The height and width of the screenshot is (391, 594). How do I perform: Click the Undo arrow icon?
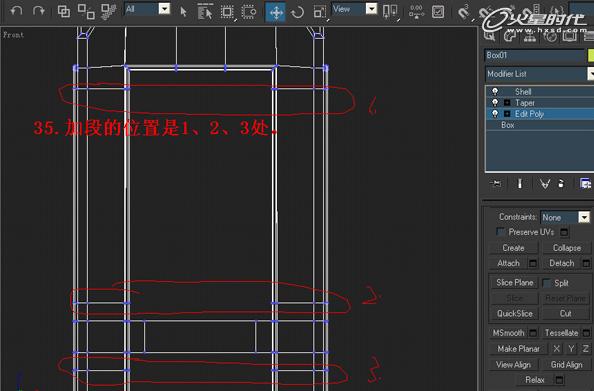coord(16,11)
